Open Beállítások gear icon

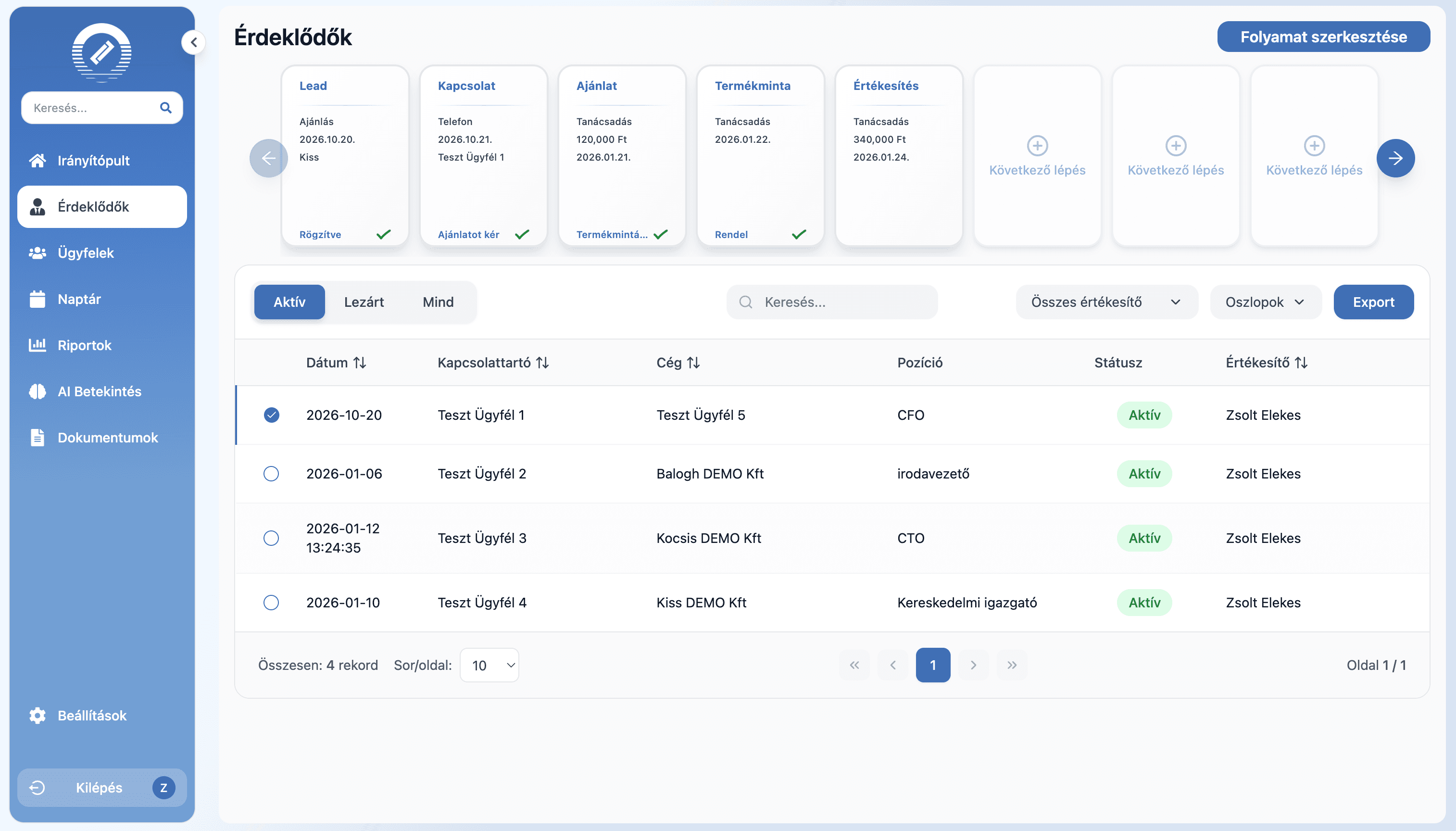(x=38, y=715)
